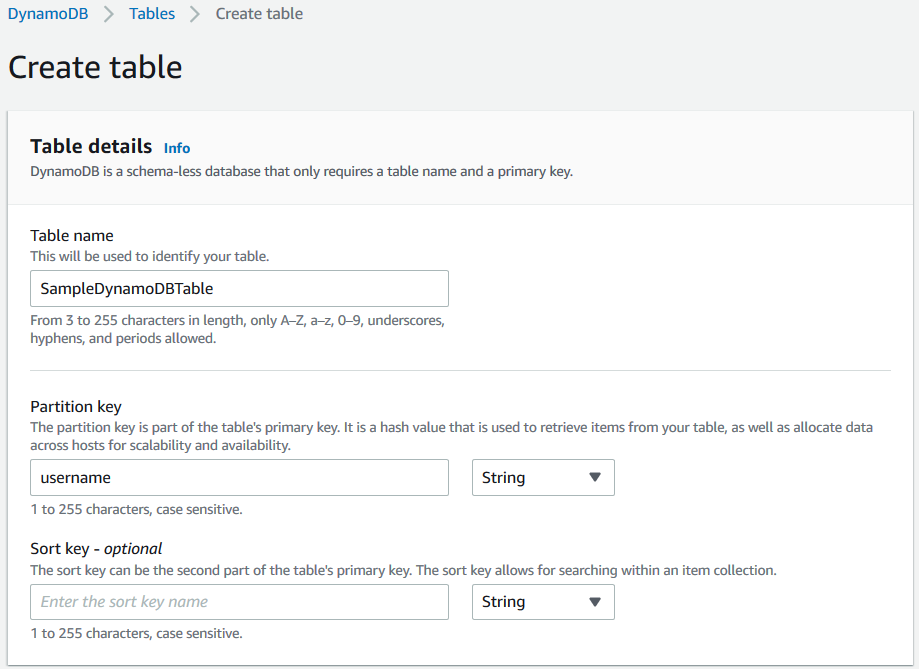Click the 'From 3 to 255 characters' hint
The width and height of the screenshot is (919, 669).
point(237,329)
